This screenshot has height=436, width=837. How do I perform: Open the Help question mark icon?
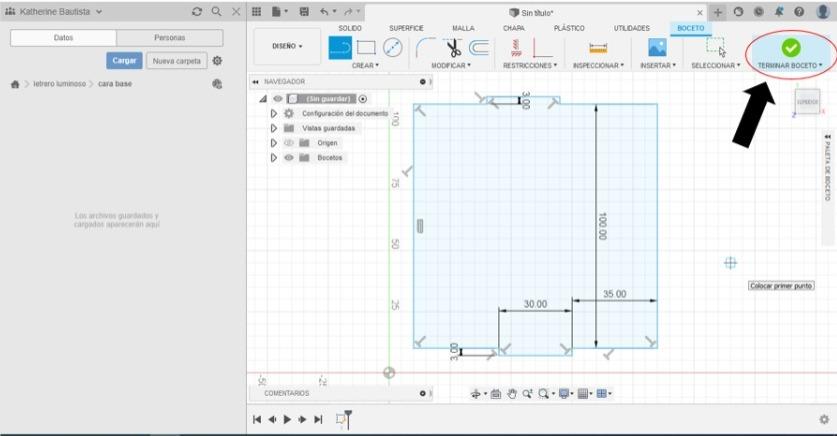click(799, 11)
